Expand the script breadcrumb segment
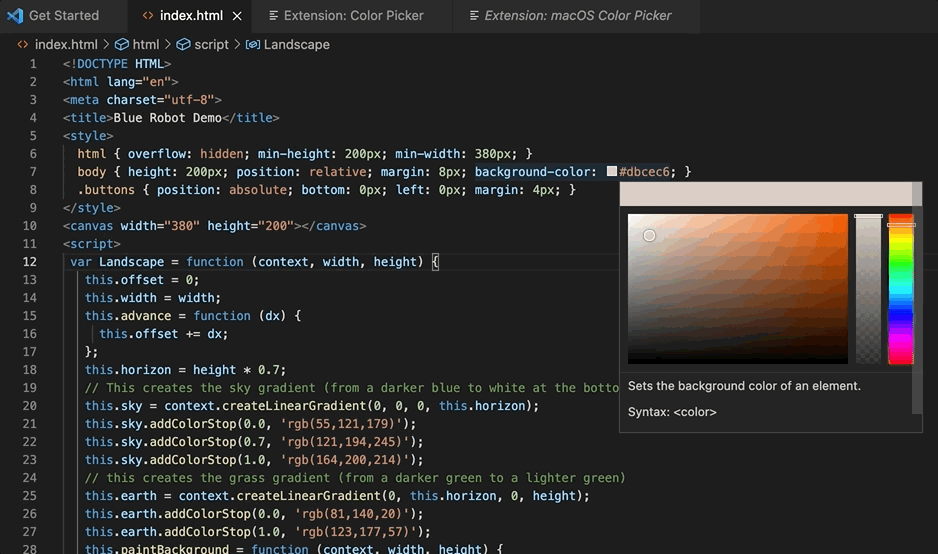938x554 pixels. pyautogui.click(x=211, y=45)
